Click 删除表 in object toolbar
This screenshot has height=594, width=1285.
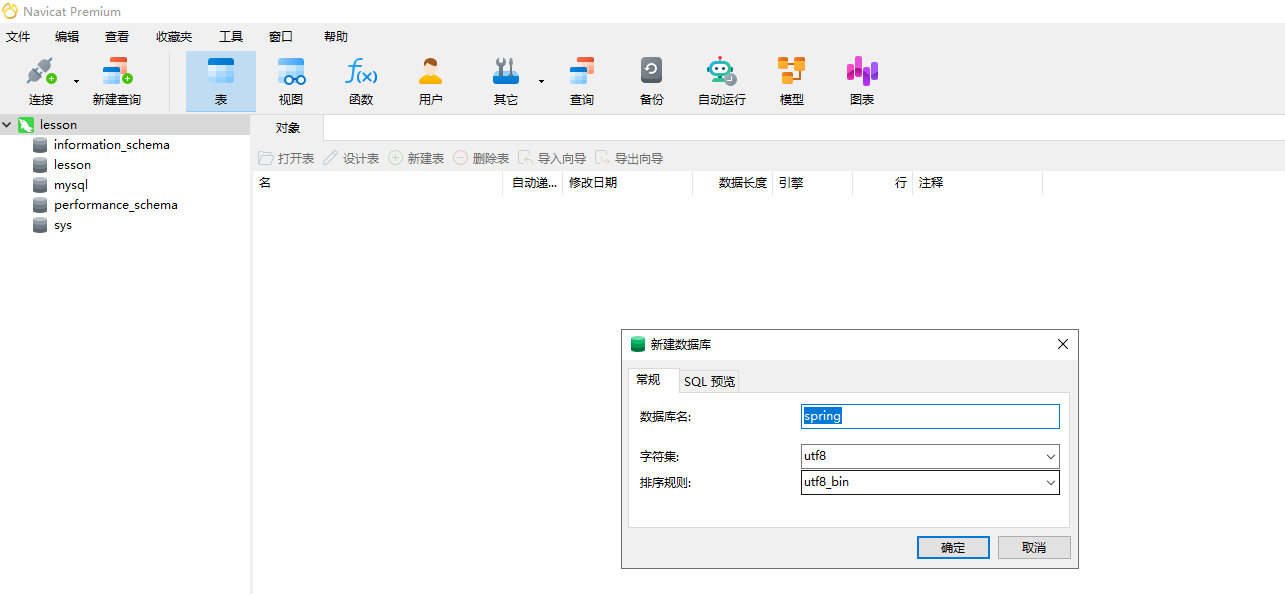pos(481,158)
